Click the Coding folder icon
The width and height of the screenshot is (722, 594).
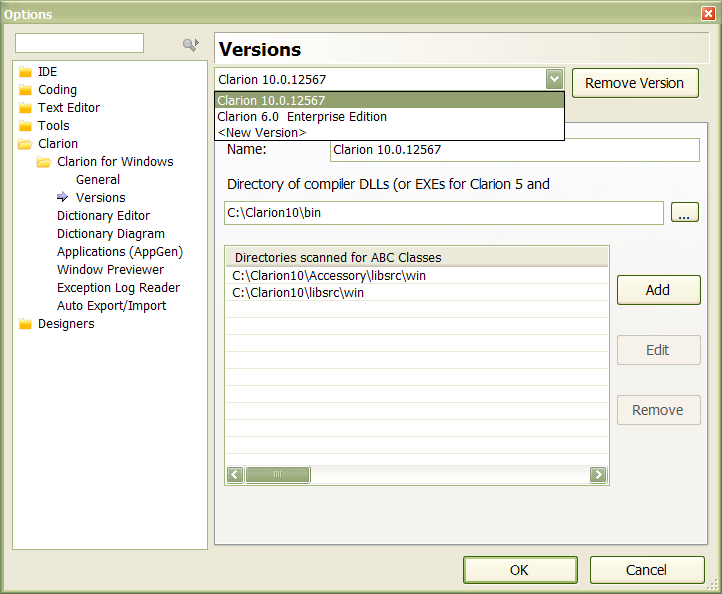26,90
